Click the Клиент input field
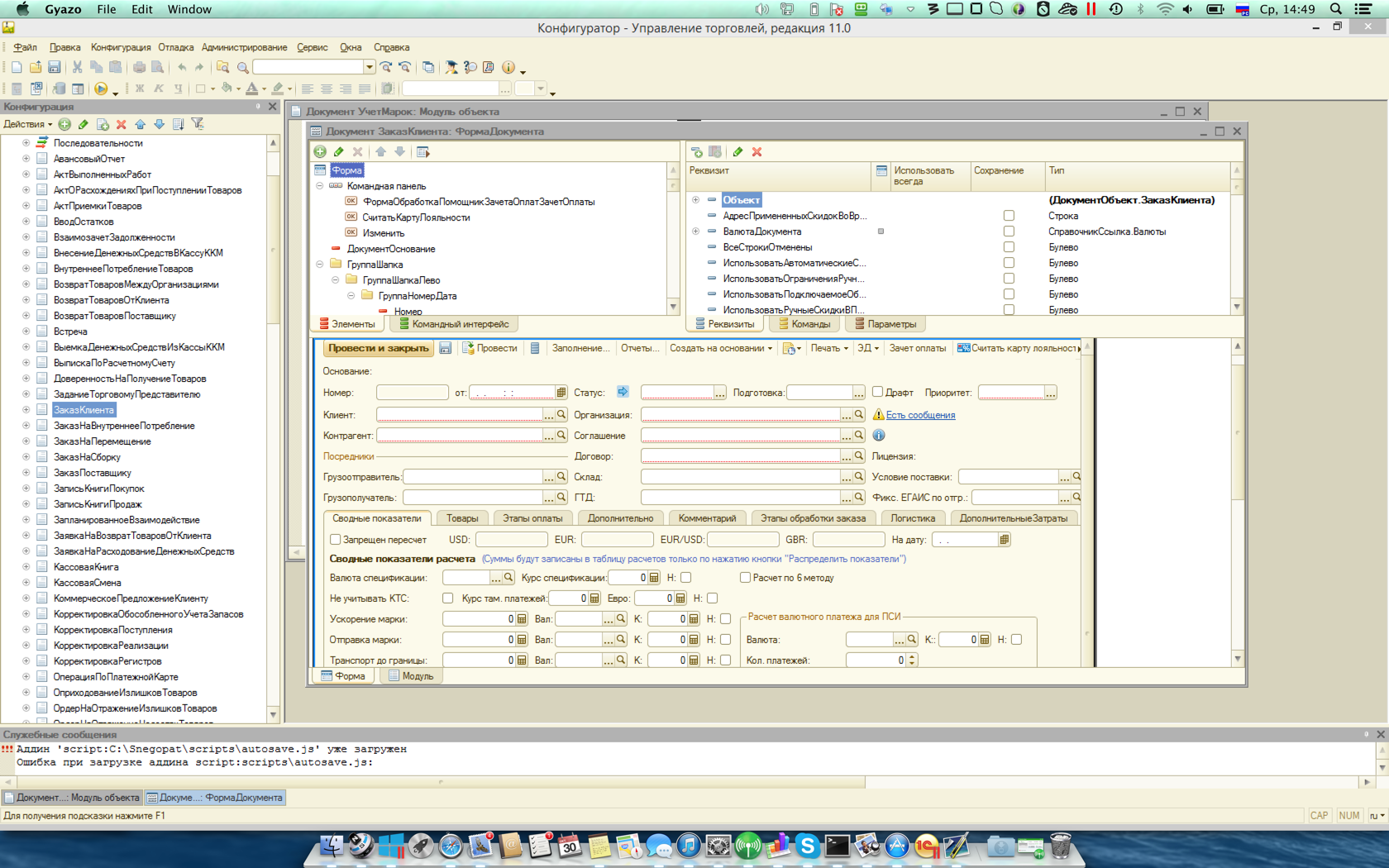 [x=459, y=414]
